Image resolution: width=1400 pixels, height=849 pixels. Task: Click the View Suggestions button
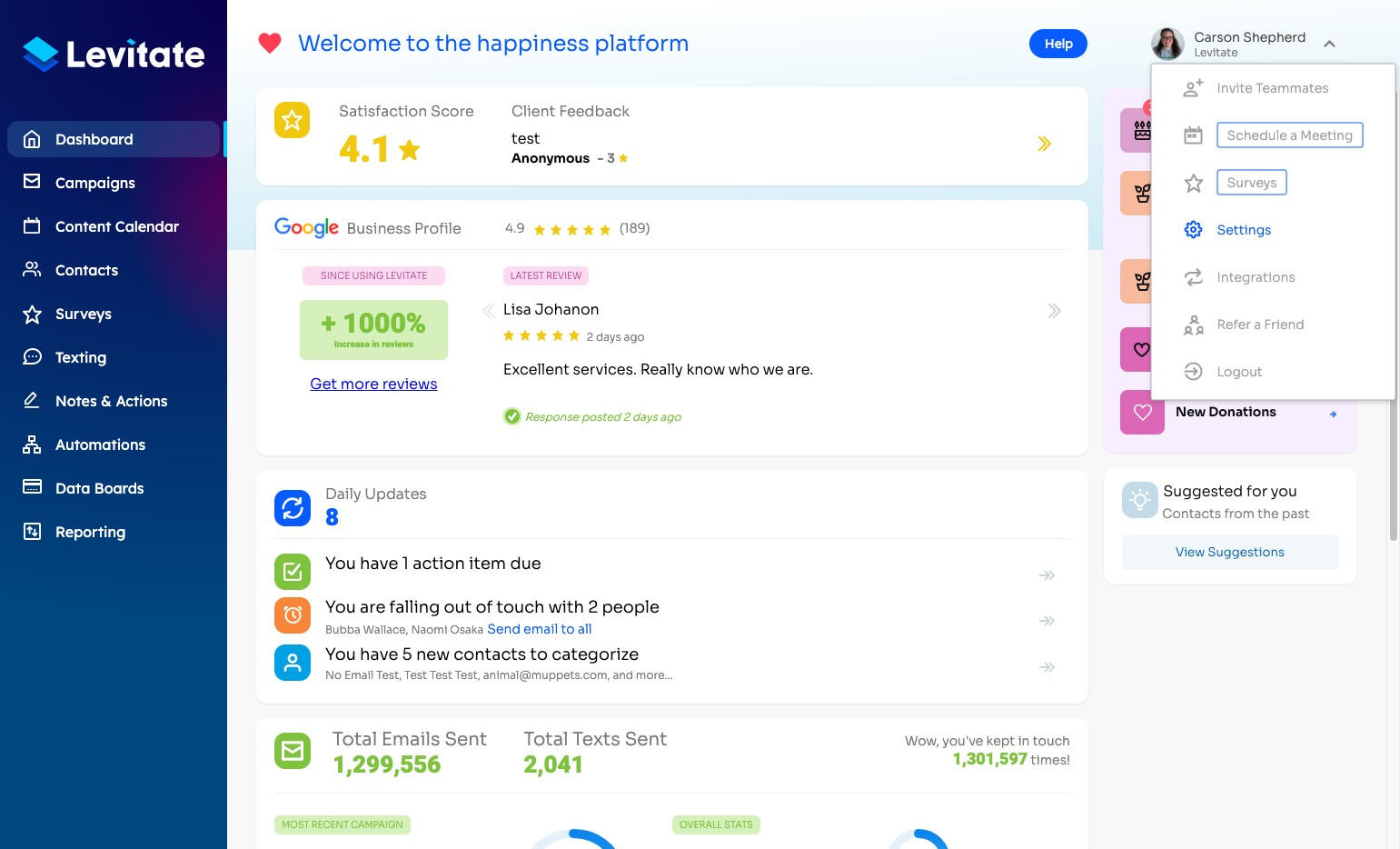[1229, 552]
